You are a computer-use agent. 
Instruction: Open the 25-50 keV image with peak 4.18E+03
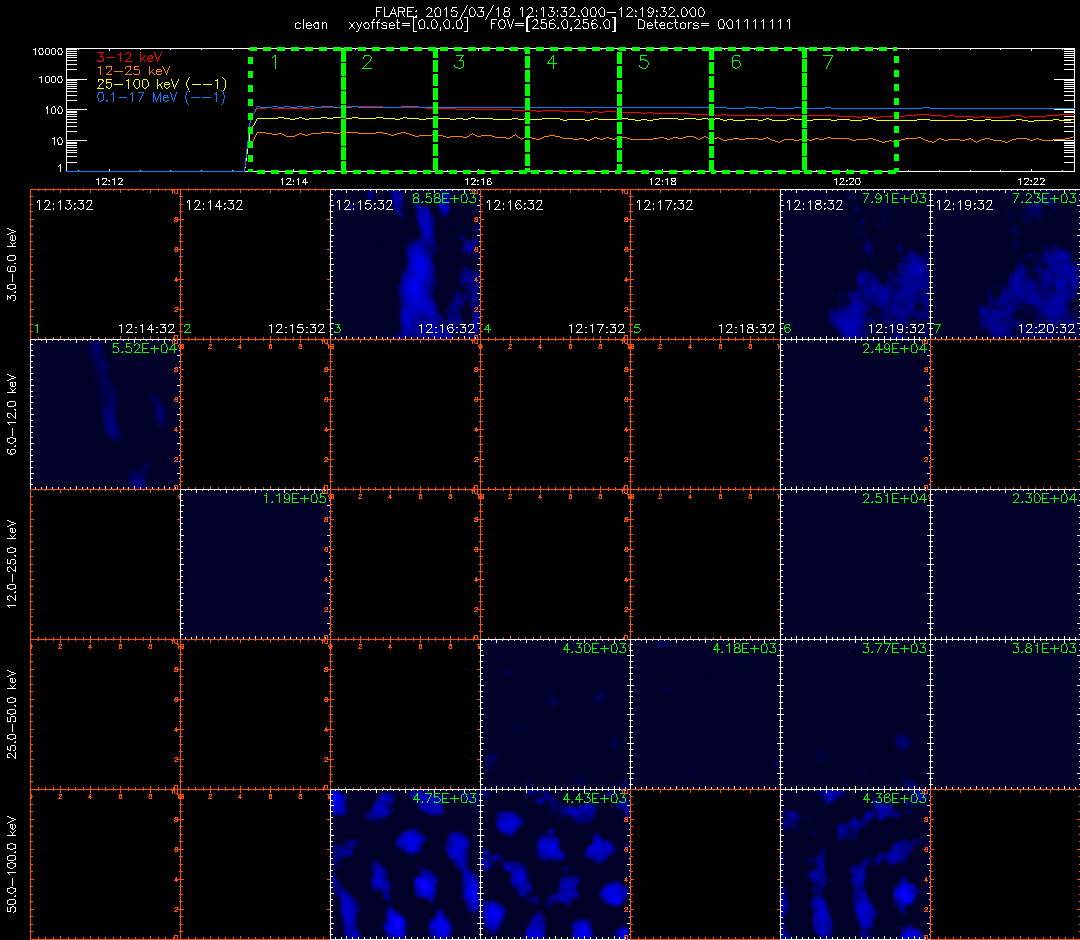pos(705,714)
